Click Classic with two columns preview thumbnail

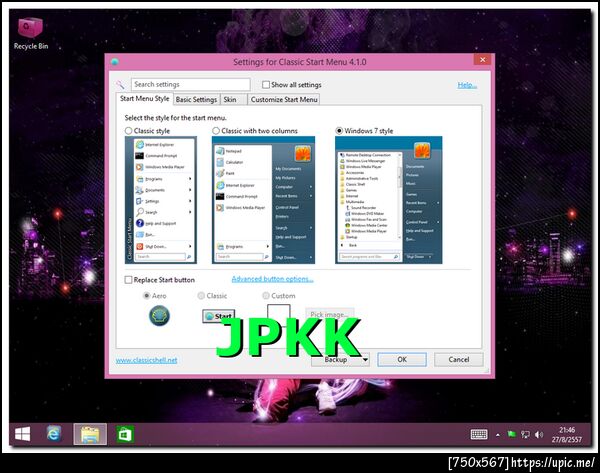(x=264, y=200)
